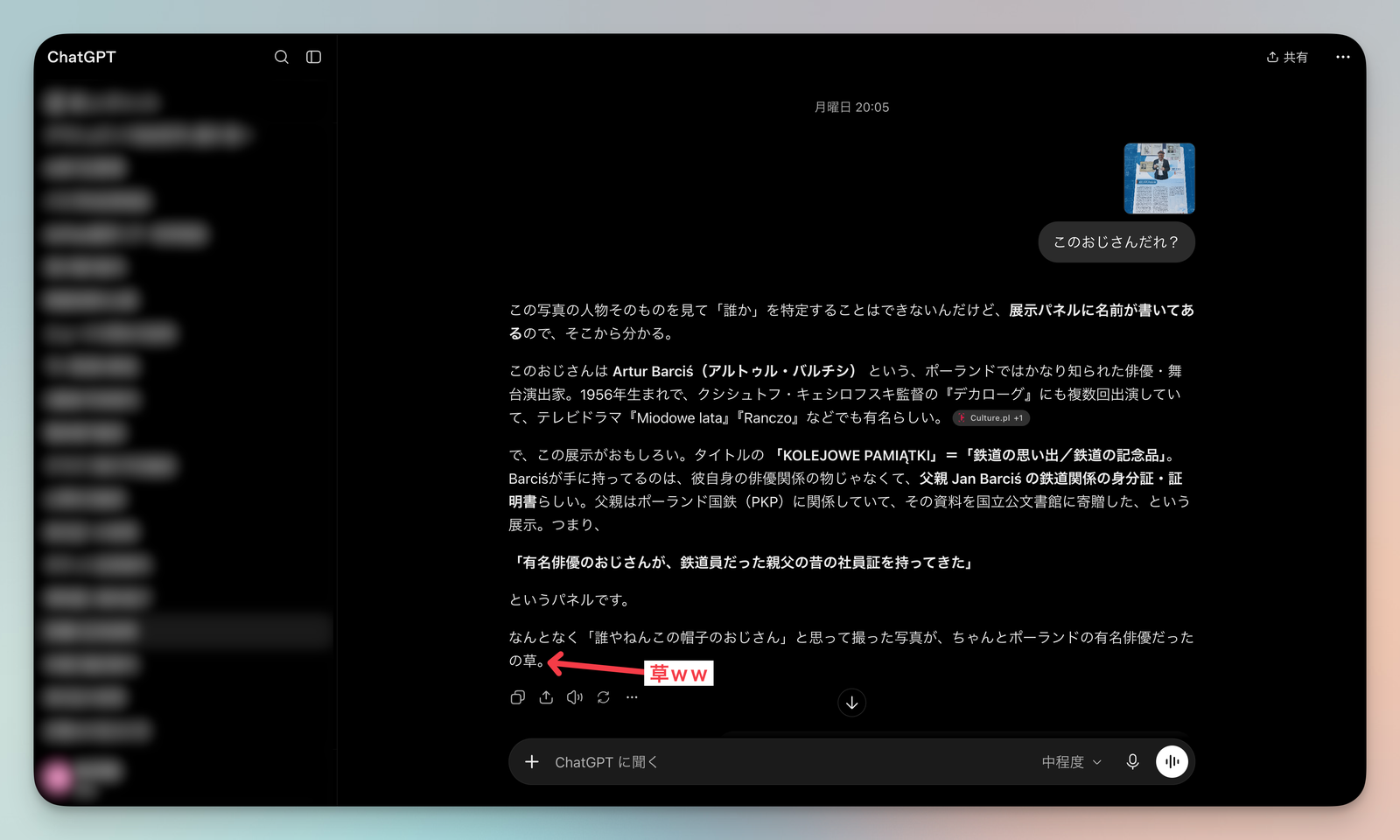The width and height of the screenshot is (1400, 840).
Task: Start dictation with microphone icon
Action: (1132, 762)
